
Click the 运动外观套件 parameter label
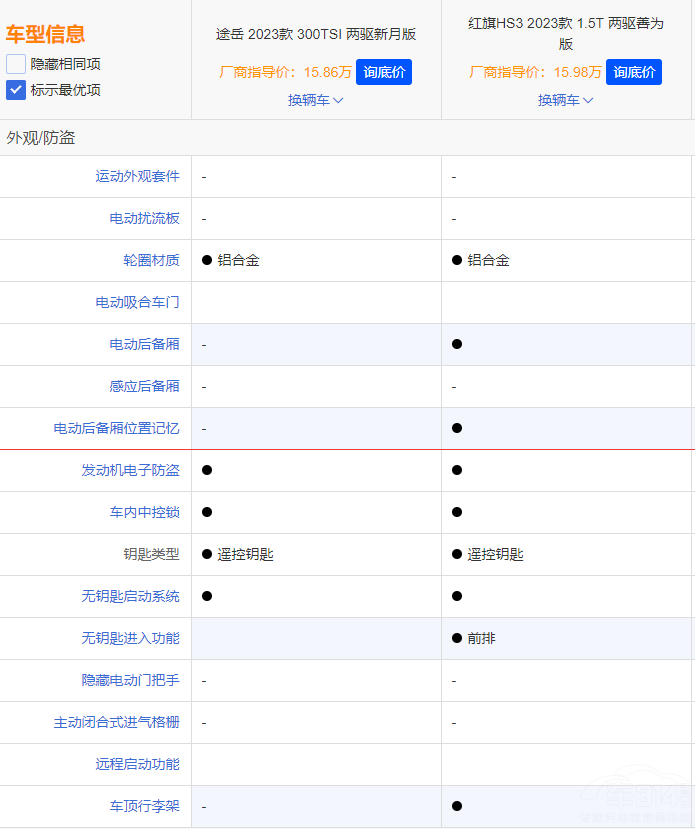[x=137, y=176]
